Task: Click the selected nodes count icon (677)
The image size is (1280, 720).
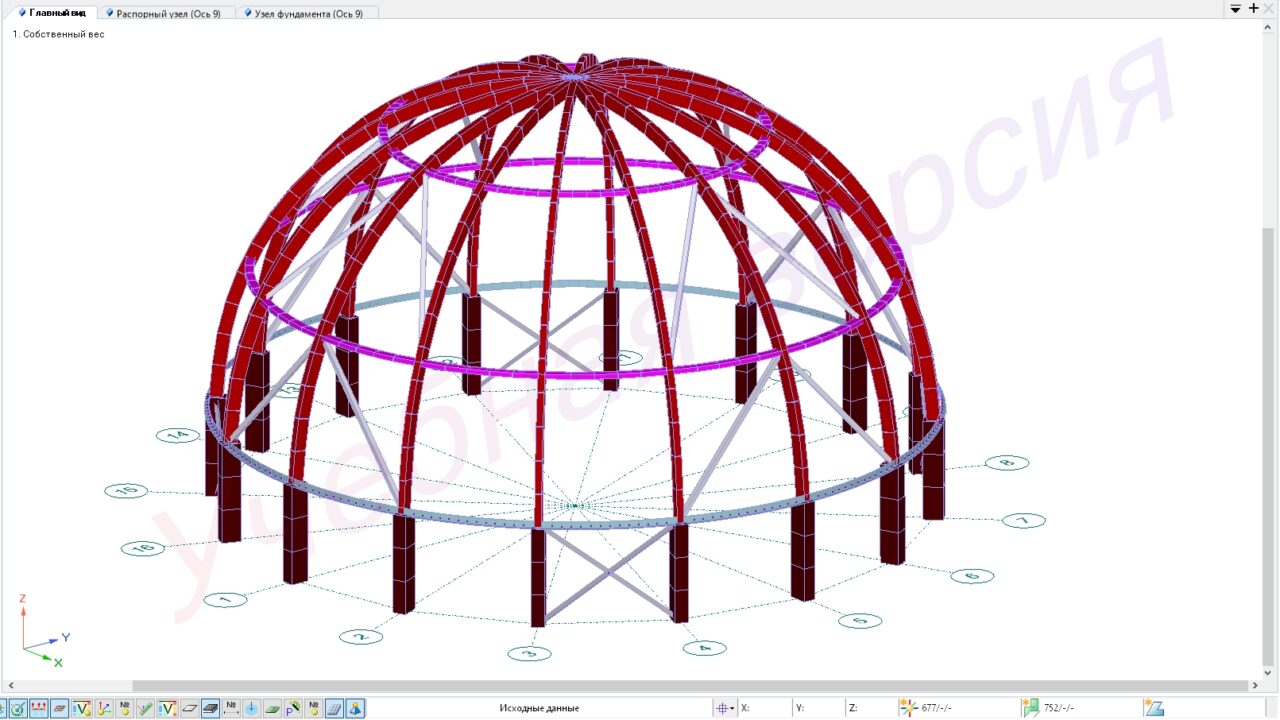Action: [x=908, y=708]
